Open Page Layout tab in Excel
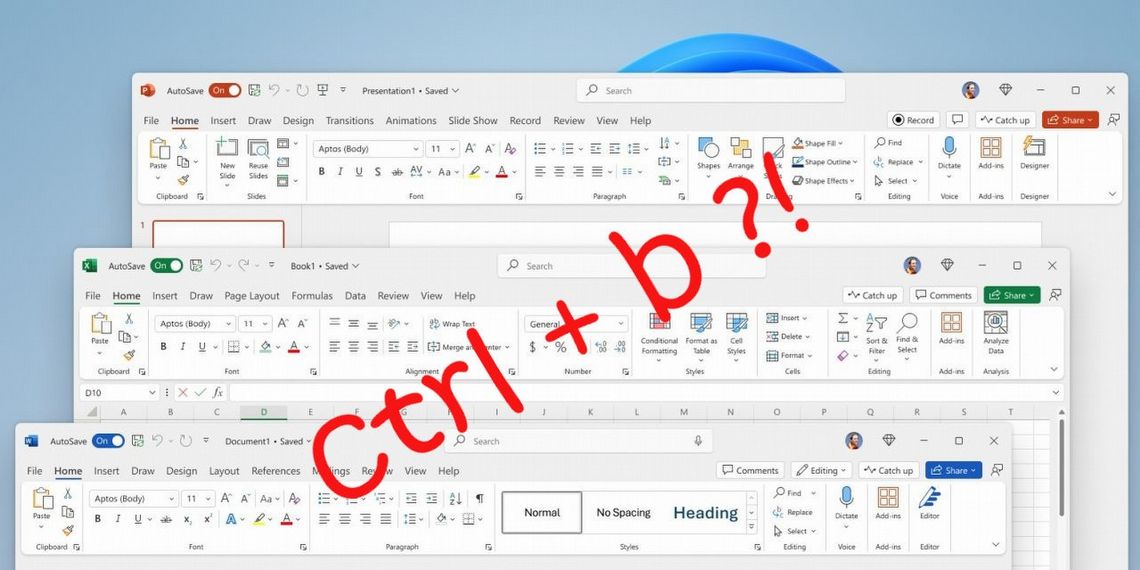The image size is (1140, 570). pos(252,296)
